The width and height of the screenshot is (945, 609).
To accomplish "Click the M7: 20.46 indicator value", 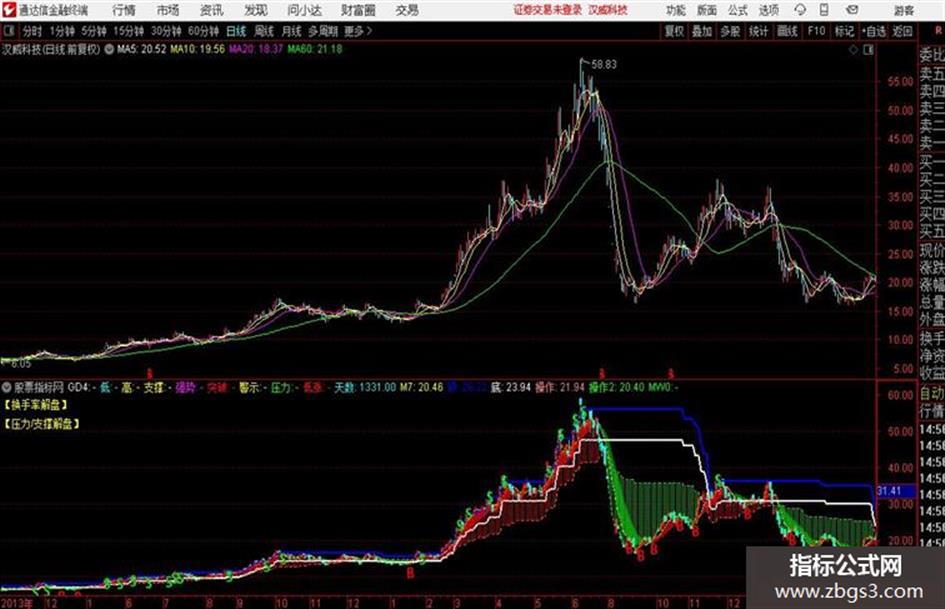I will [421, 387].
